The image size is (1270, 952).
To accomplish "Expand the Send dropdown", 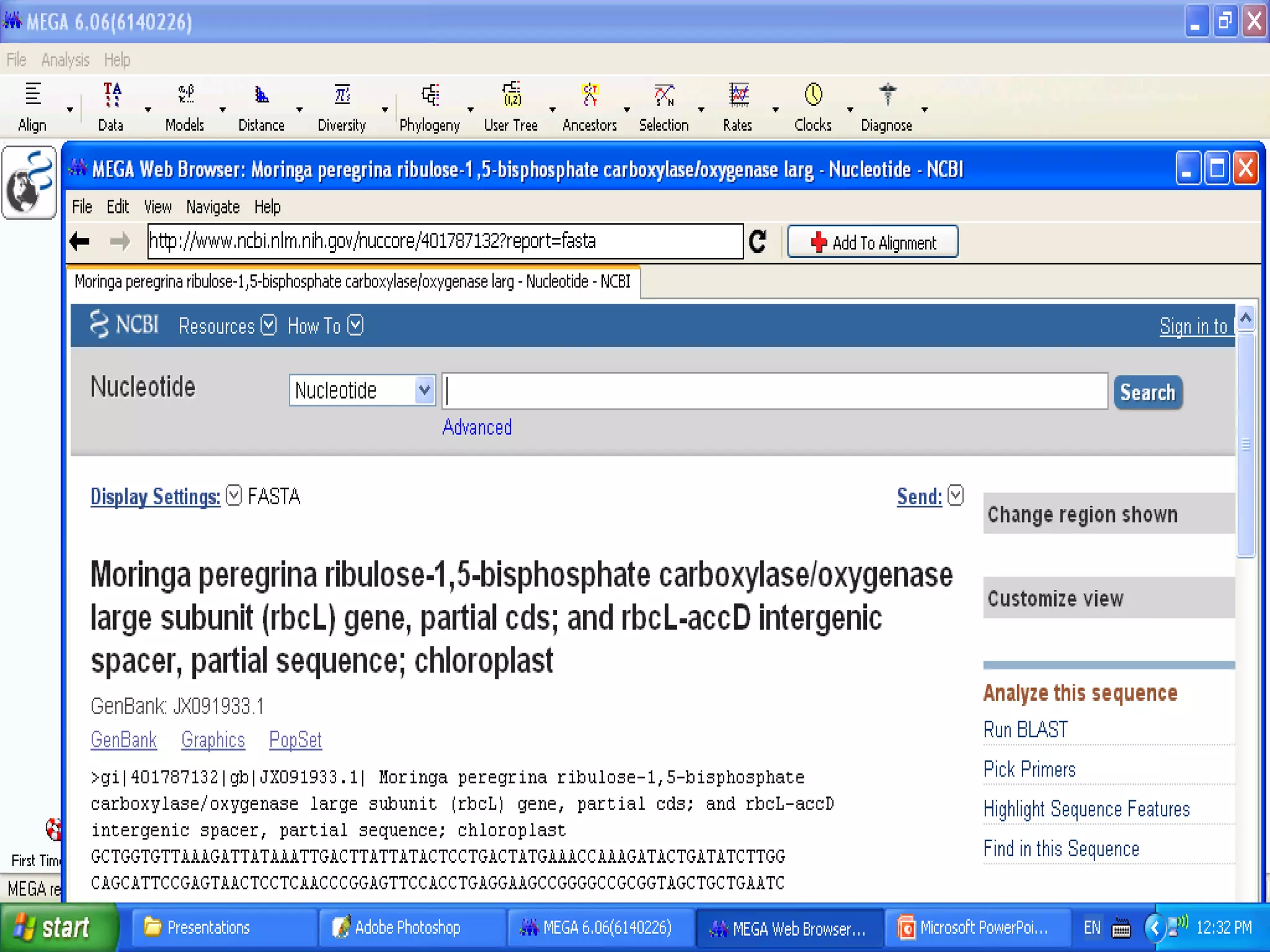I will (956, 495).
